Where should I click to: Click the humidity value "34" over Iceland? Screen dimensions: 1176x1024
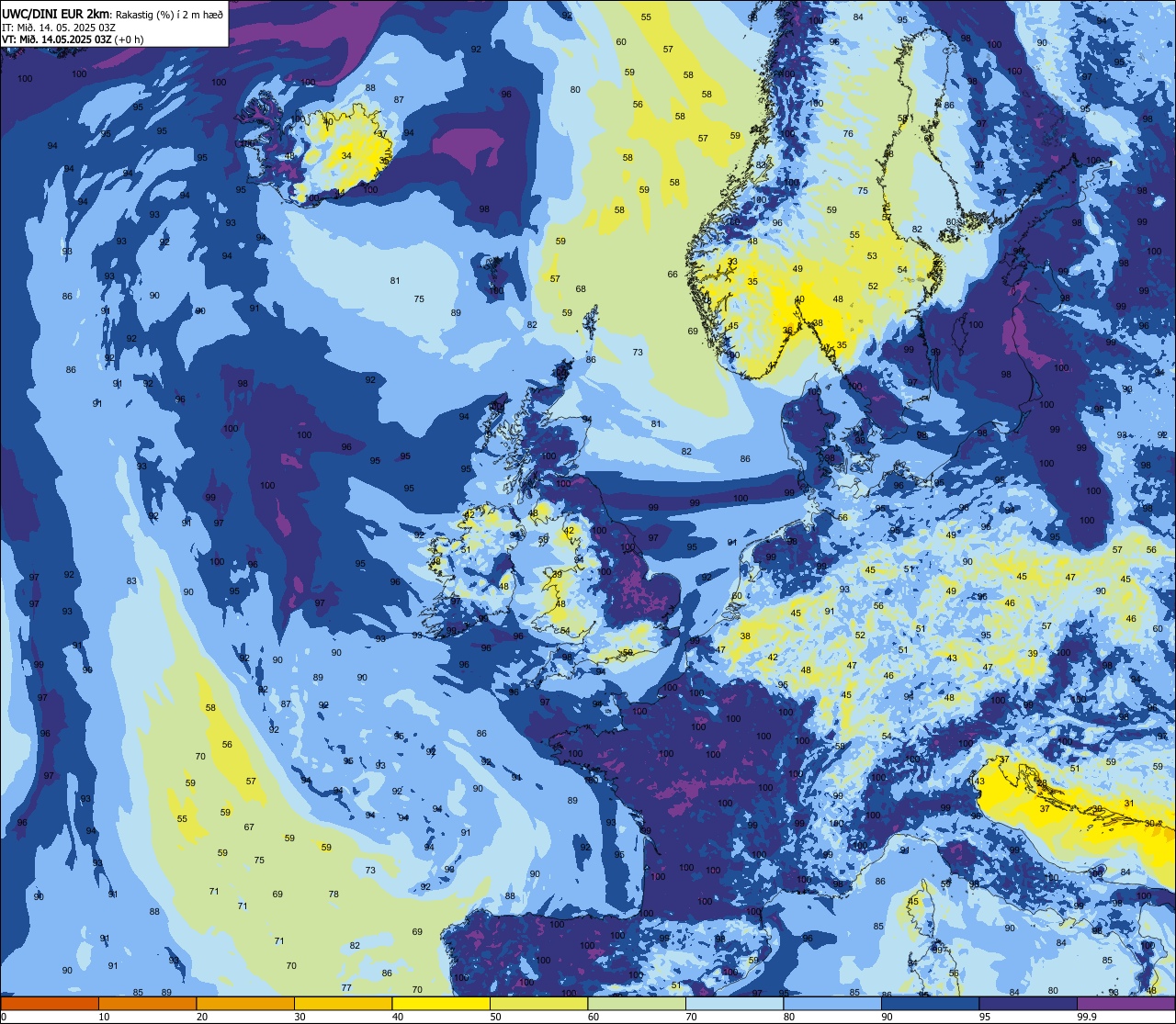click(346, 155)
